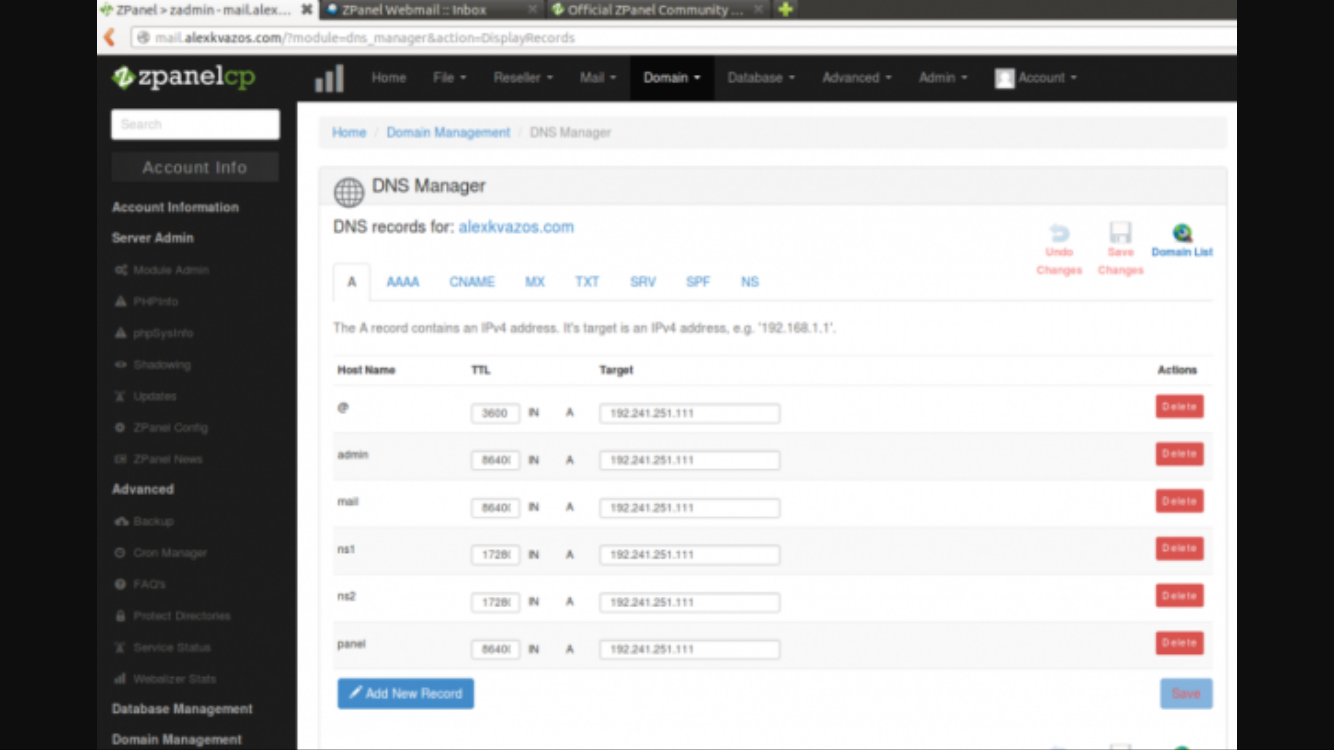Open ZPanel Config in sidebar
This screenshot has height=750, width=1334.
pos(161,427)
